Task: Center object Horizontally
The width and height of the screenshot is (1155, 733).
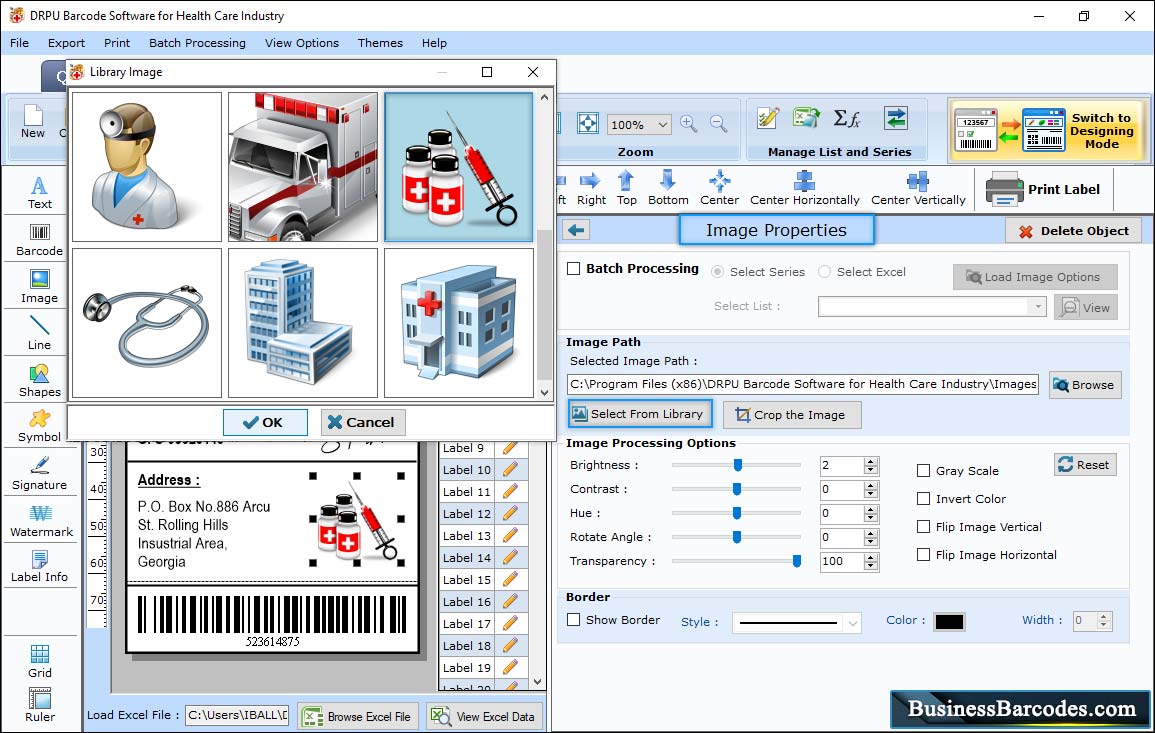Action: [x=804, y=189]
